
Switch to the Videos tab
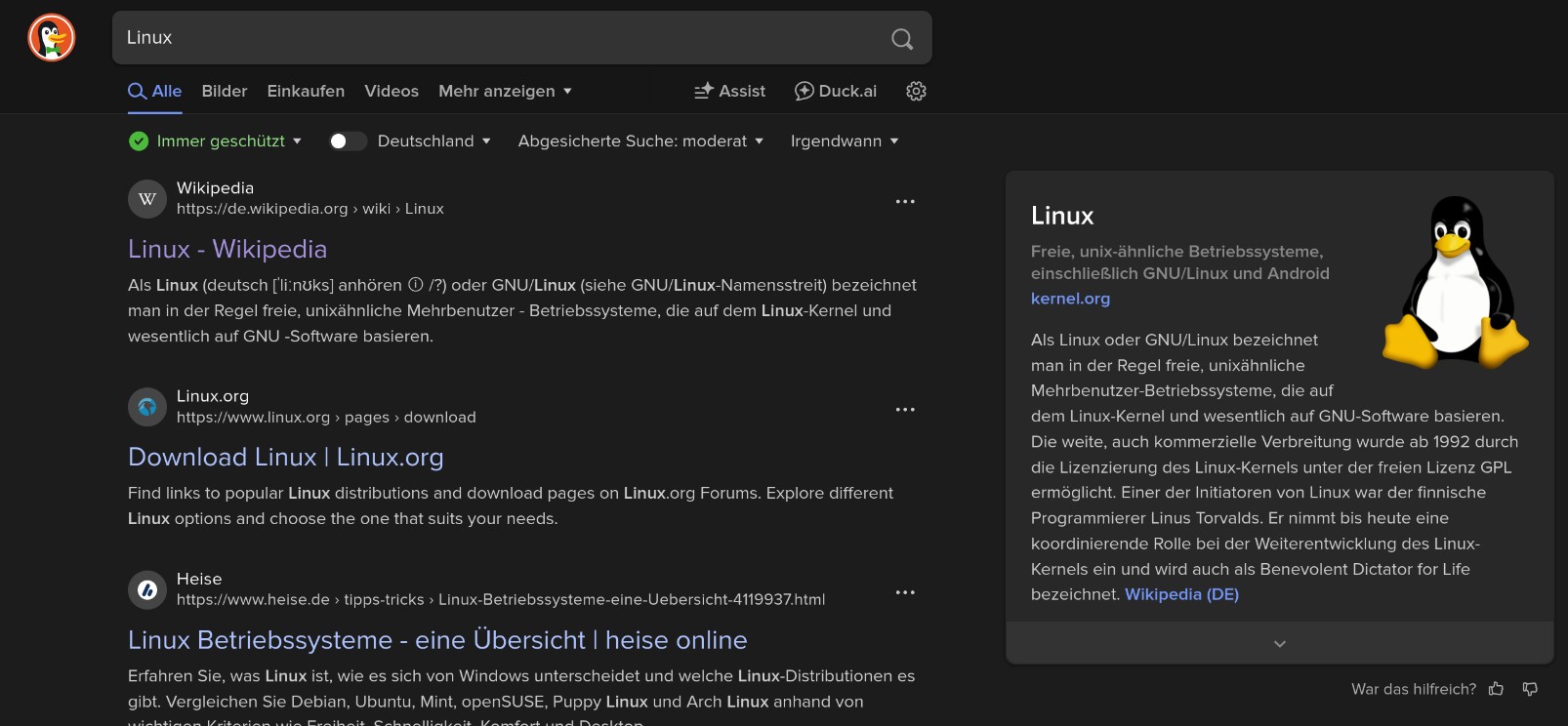[392, 91]
